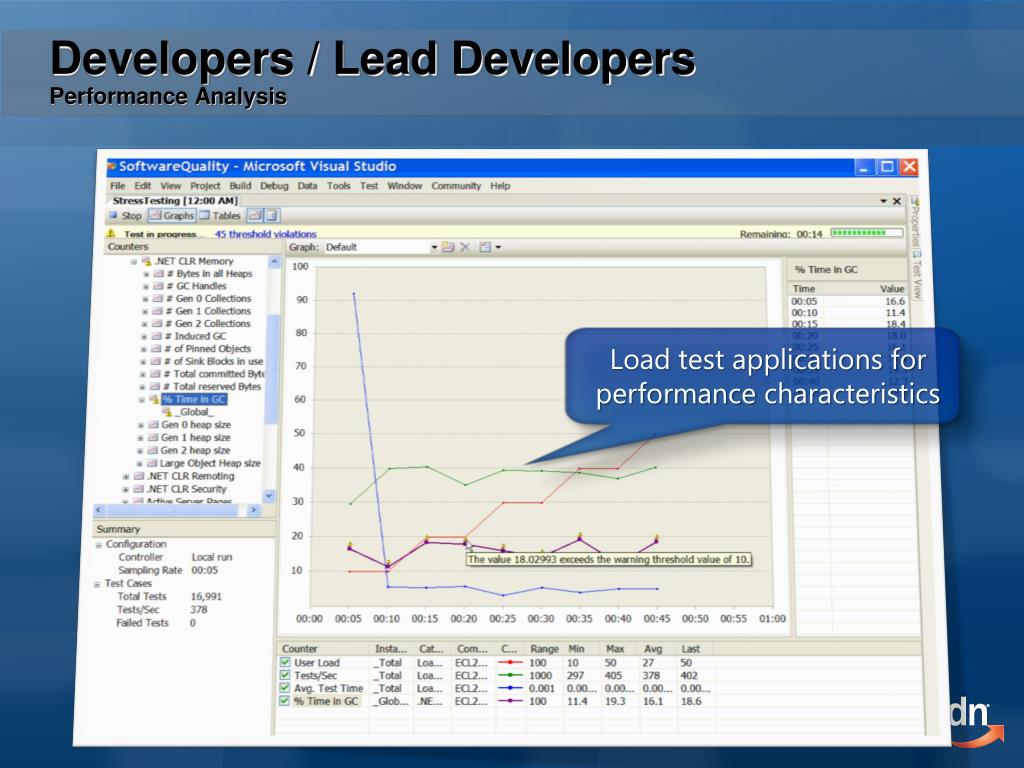Click the # Total reserved Bytes counter icon

pos(155,387)
